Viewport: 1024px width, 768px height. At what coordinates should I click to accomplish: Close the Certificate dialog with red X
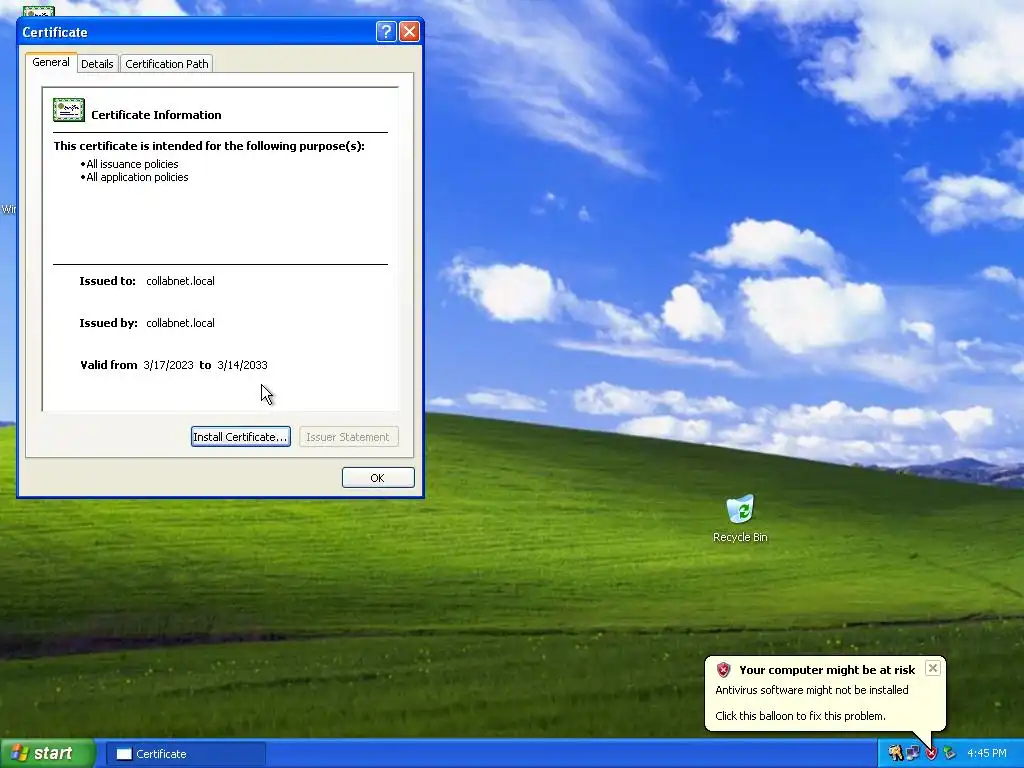[x=409, y=31]
